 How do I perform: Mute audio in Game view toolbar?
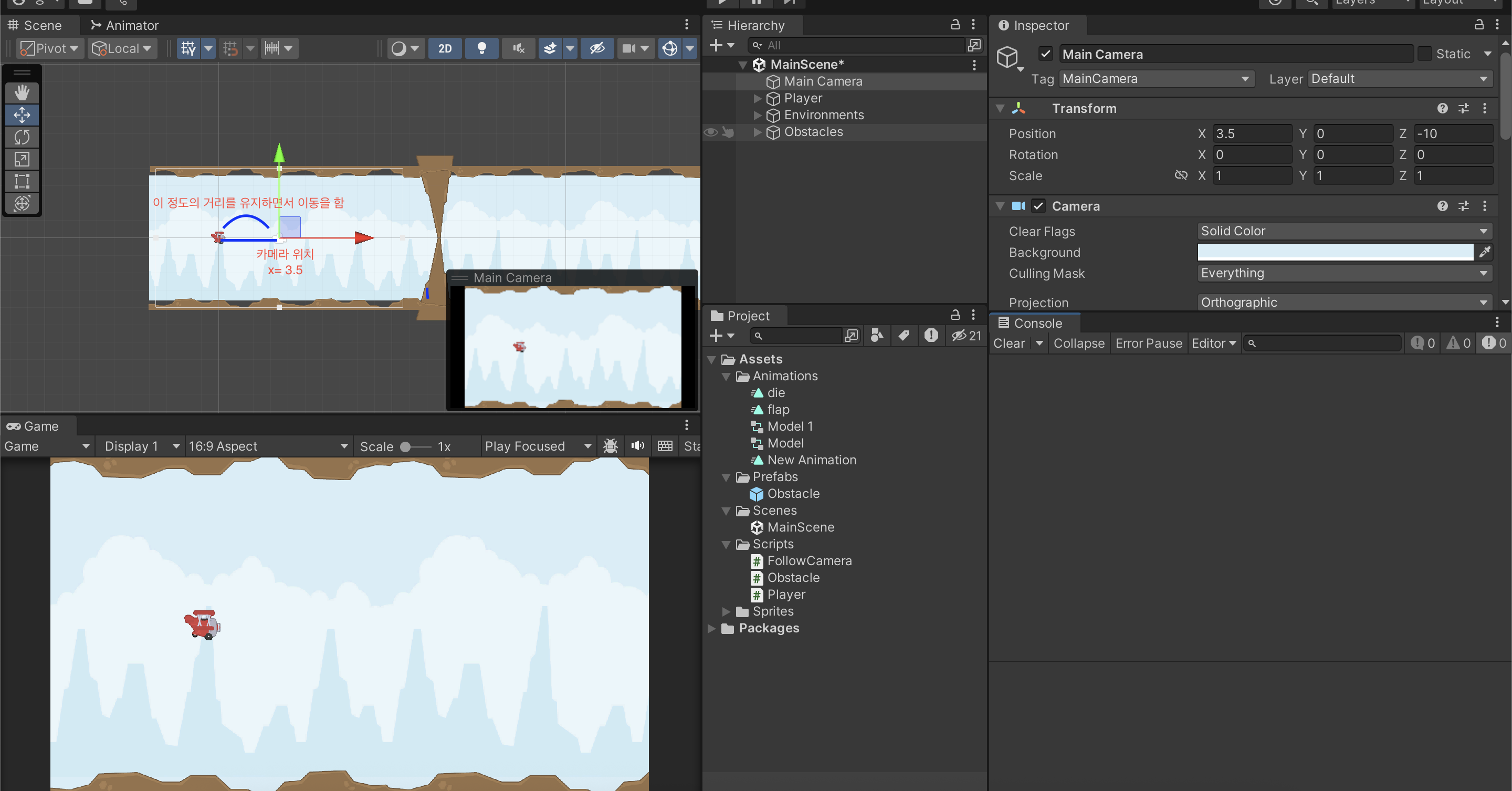pos(637,446)
